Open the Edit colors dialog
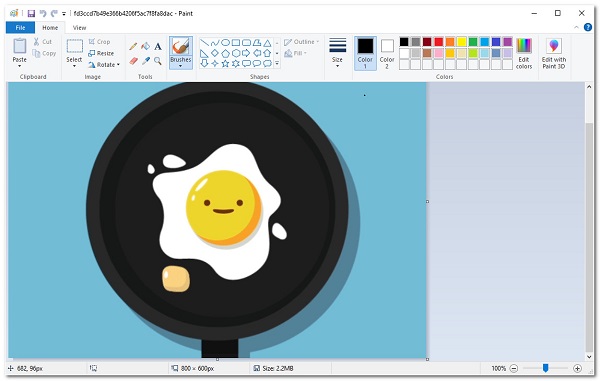Viewport: 600px width, 381px height. [x=524, y=53]
